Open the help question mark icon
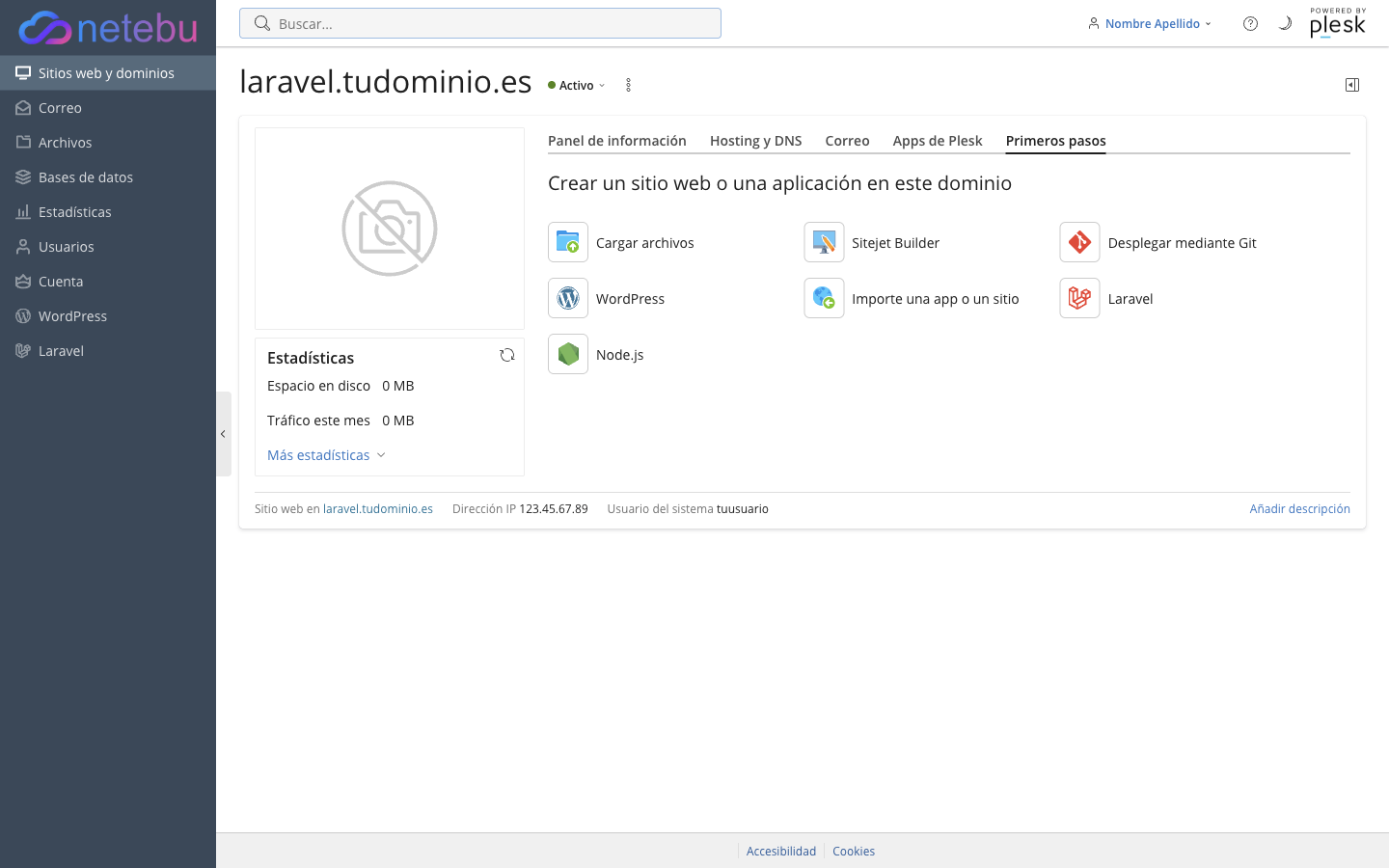Image resolution: width=1389 pixels, height=868 pixels. (x=1250, y=23)
